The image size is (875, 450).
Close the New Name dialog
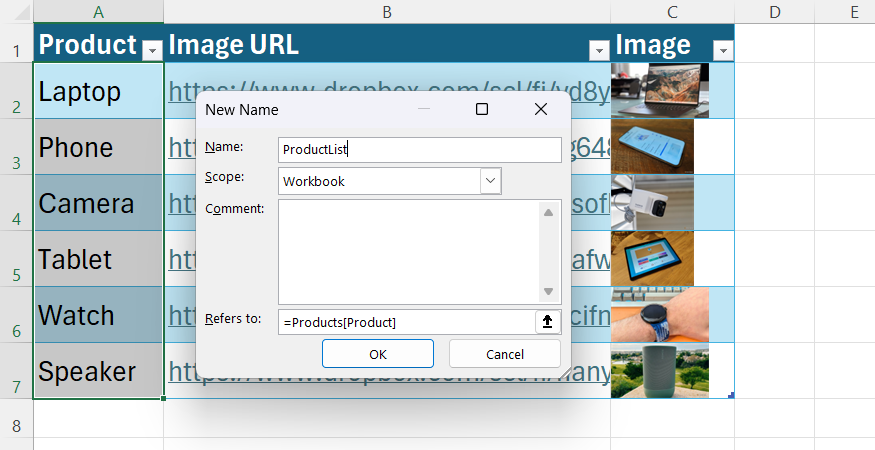pyautogui.click(x=541, y=109)
